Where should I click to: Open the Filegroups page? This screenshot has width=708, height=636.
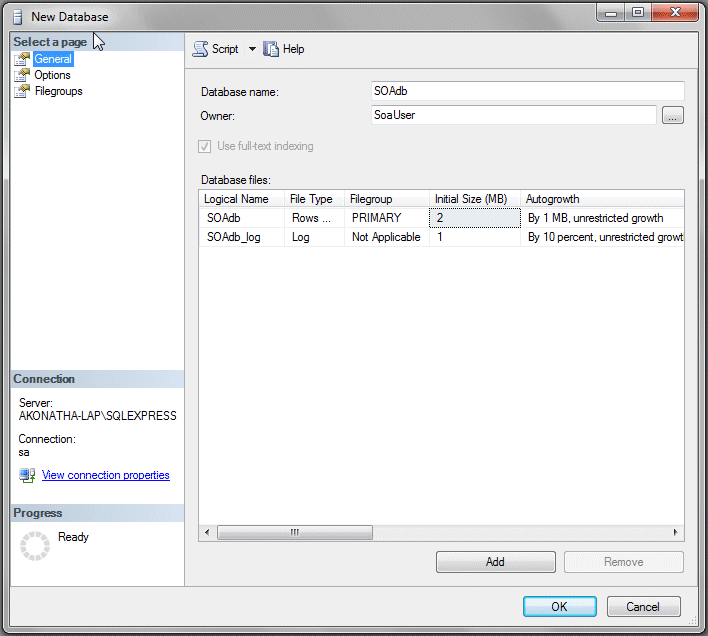pos(59,91)
